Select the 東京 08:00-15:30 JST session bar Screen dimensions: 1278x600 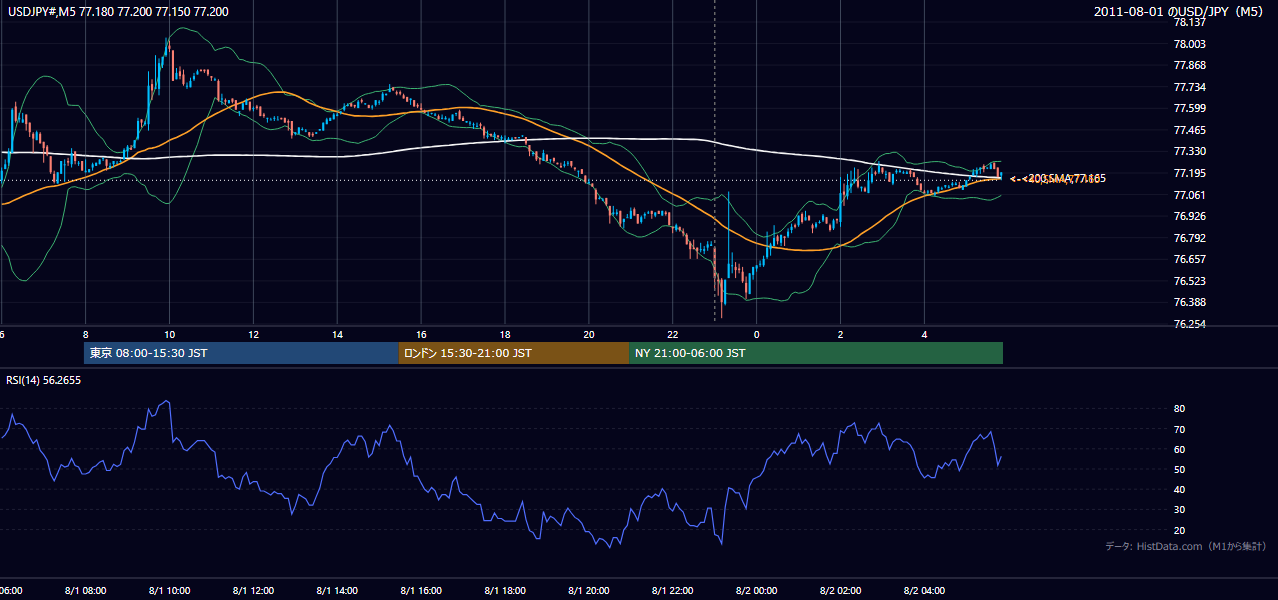[x=241, y=353]
